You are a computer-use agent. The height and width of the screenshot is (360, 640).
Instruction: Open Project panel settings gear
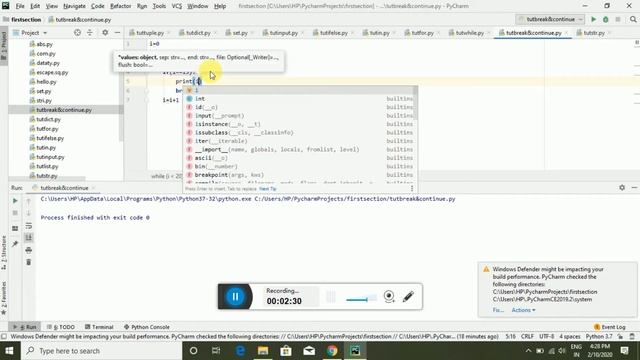pos(105,33)
